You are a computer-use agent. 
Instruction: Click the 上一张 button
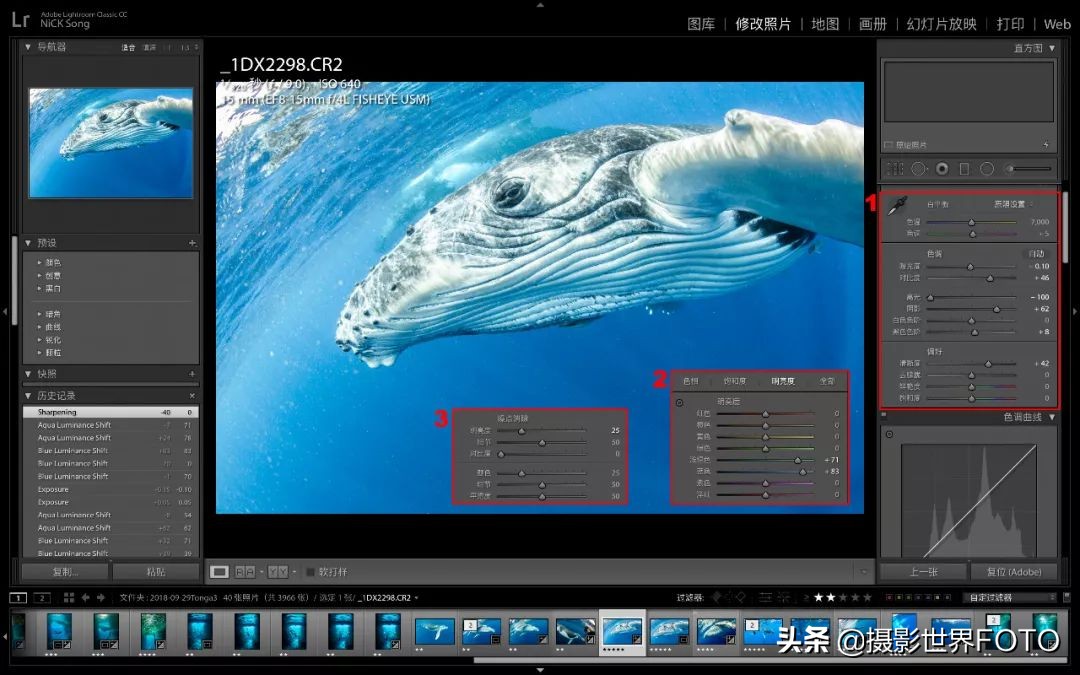click(923, 572)
